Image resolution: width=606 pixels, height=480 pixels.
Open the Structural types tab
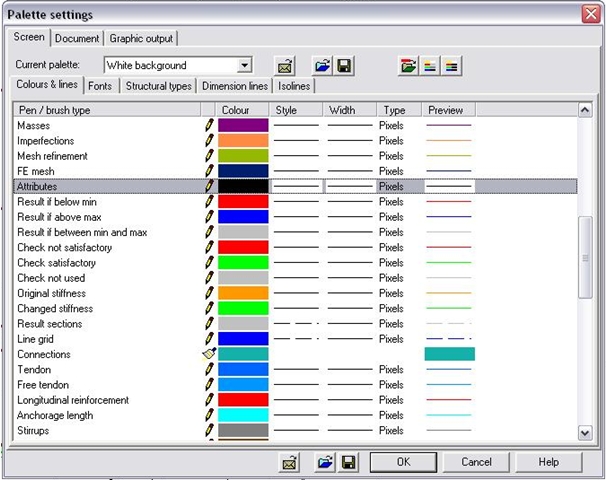tap(158, 86)
